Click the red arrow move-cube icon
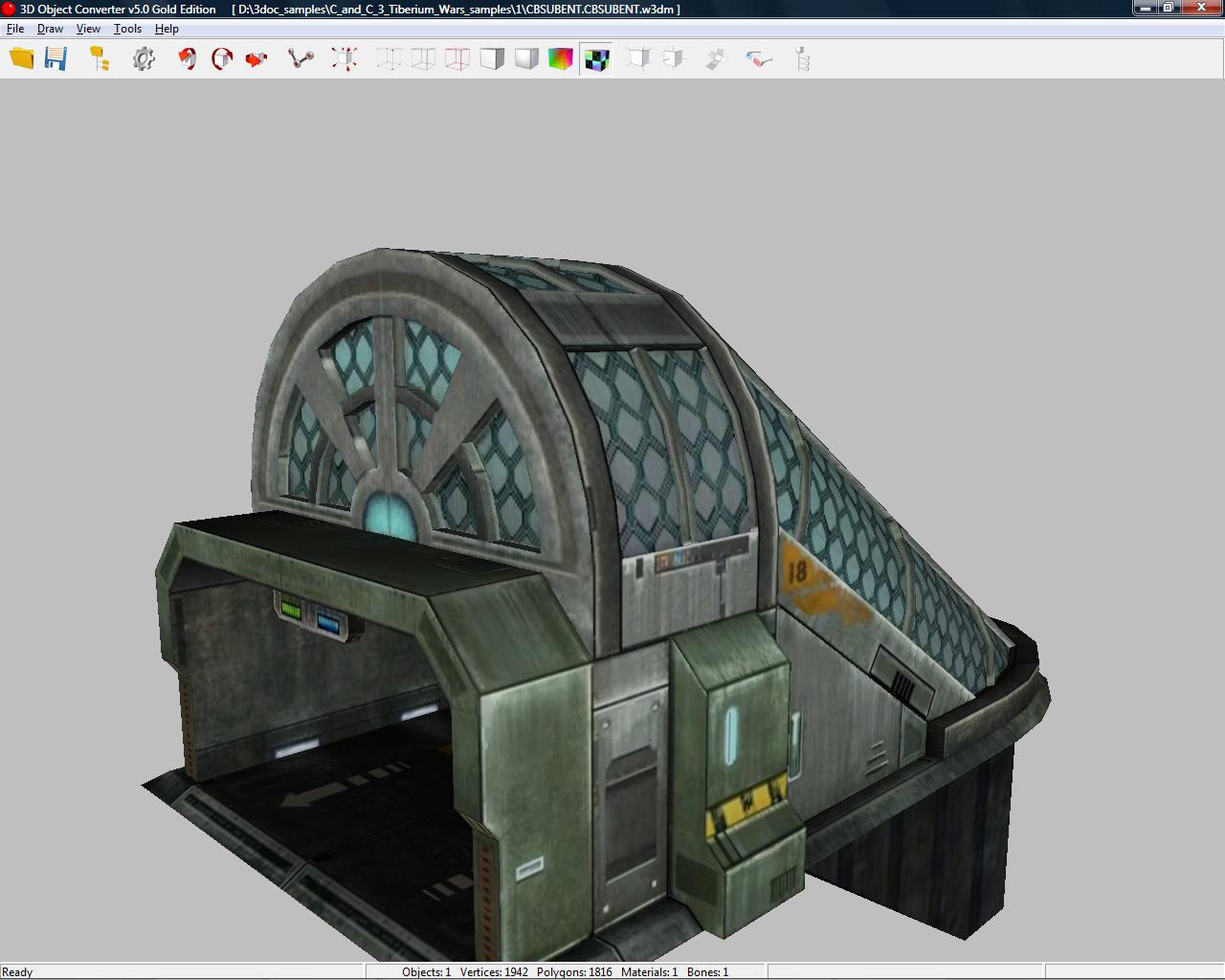This screenshot has height=980, width=1225. 256,59
